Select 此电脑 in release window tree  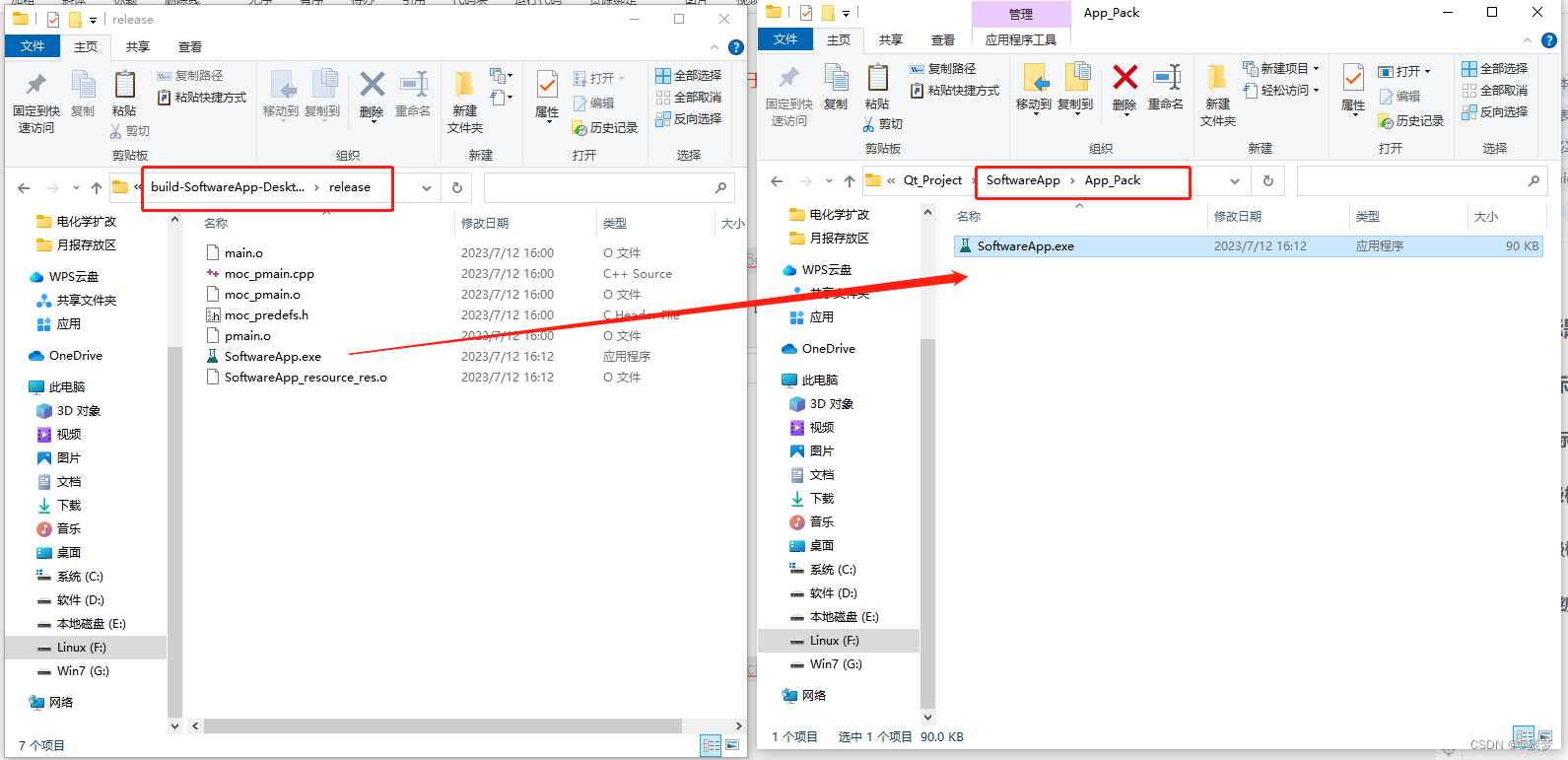pos(67,387)
